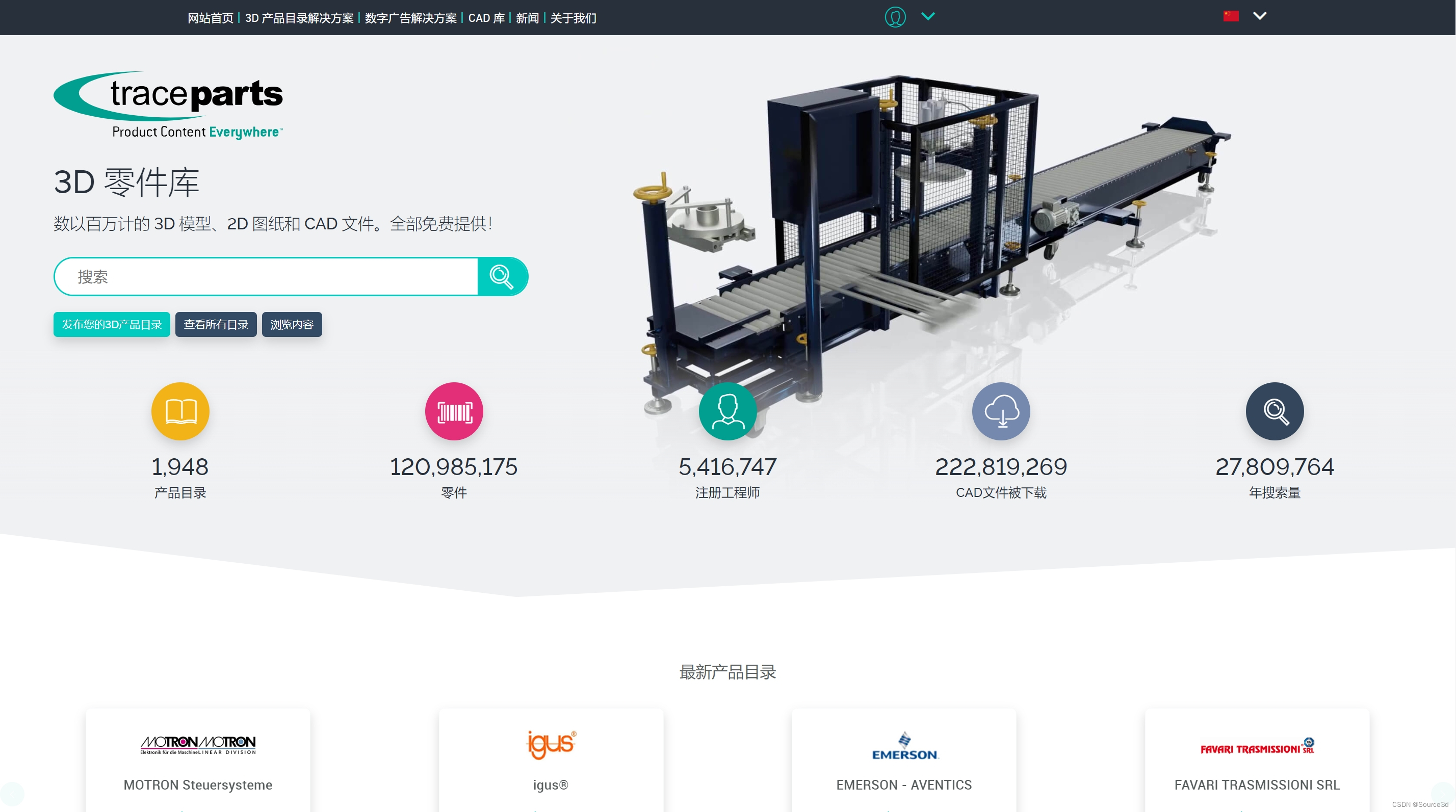
Task: Open the 网站首页 menu item
Action: [x=210, y=18]
